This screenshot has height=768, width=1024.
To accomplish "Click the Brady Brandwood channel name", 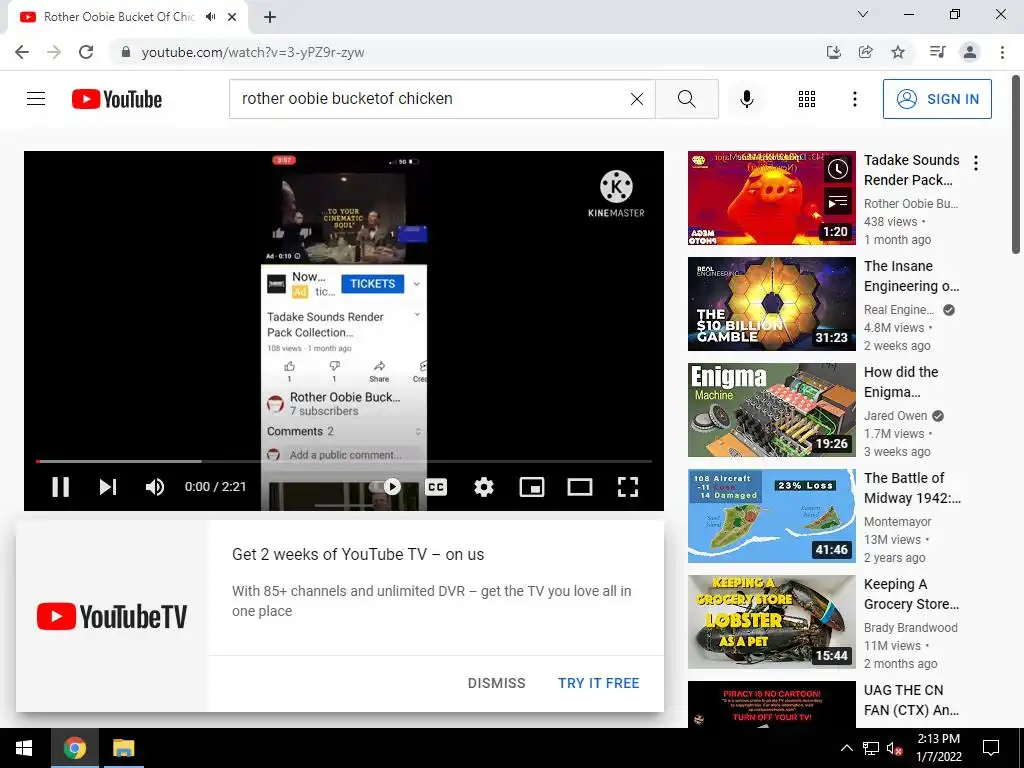I will (910, 628).
